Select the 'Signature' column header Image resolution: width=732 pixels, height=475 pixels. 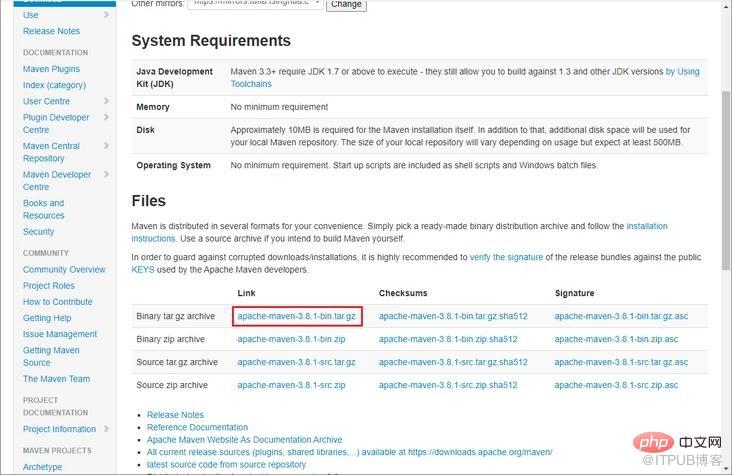[574, 293]
